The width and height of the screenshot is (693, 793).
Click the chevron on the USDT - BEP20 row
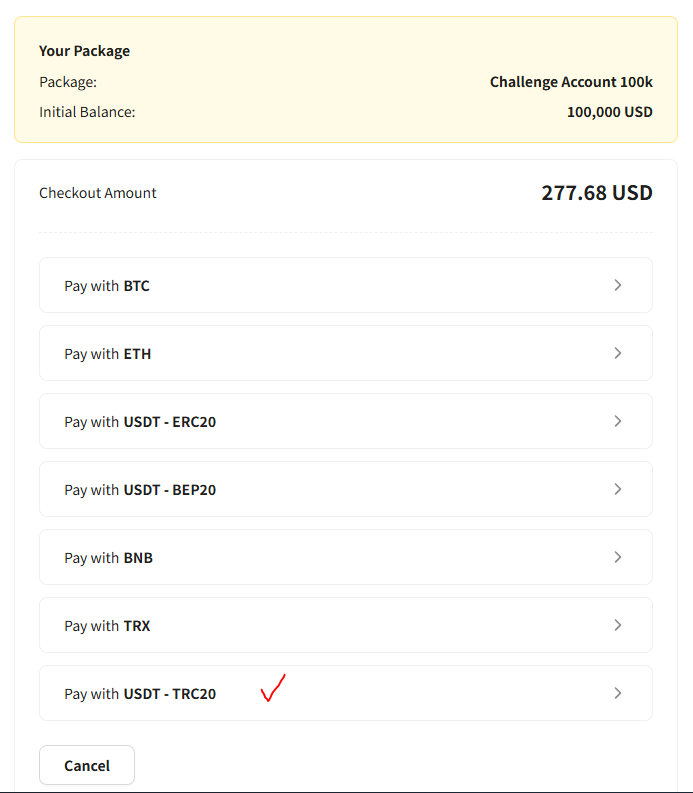[x=618, y=489]
